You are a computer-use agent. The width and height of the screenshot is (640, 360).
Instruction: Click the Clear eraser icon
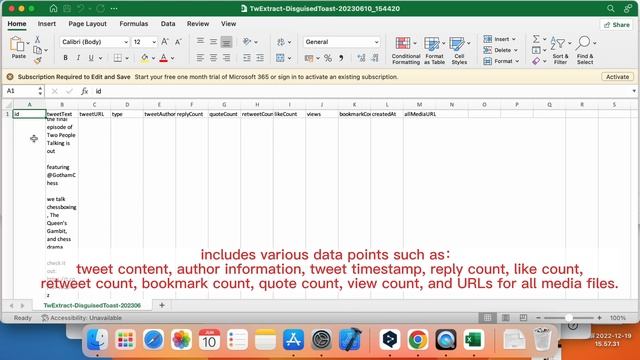pyautogui.click(x=536, y=61)
